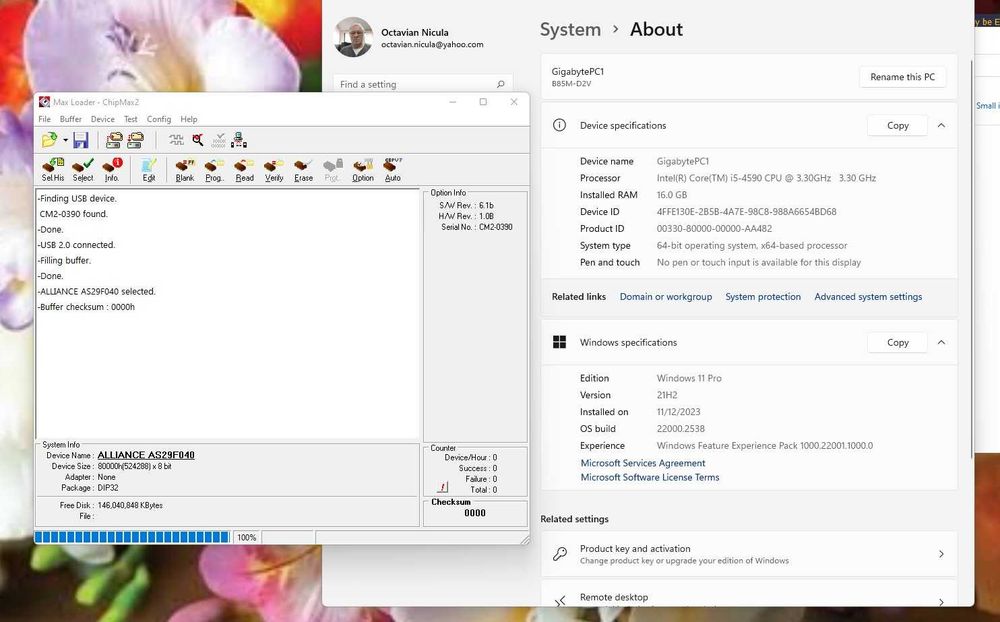Viewport: 1000px width, 622px height.
Task: Click the Save file floppy icon
Action: 81,140
